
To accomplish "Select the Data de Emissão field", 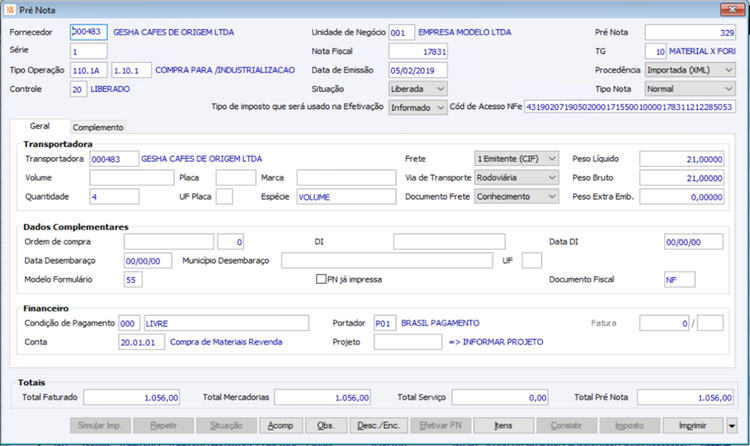I will (418, 70).
